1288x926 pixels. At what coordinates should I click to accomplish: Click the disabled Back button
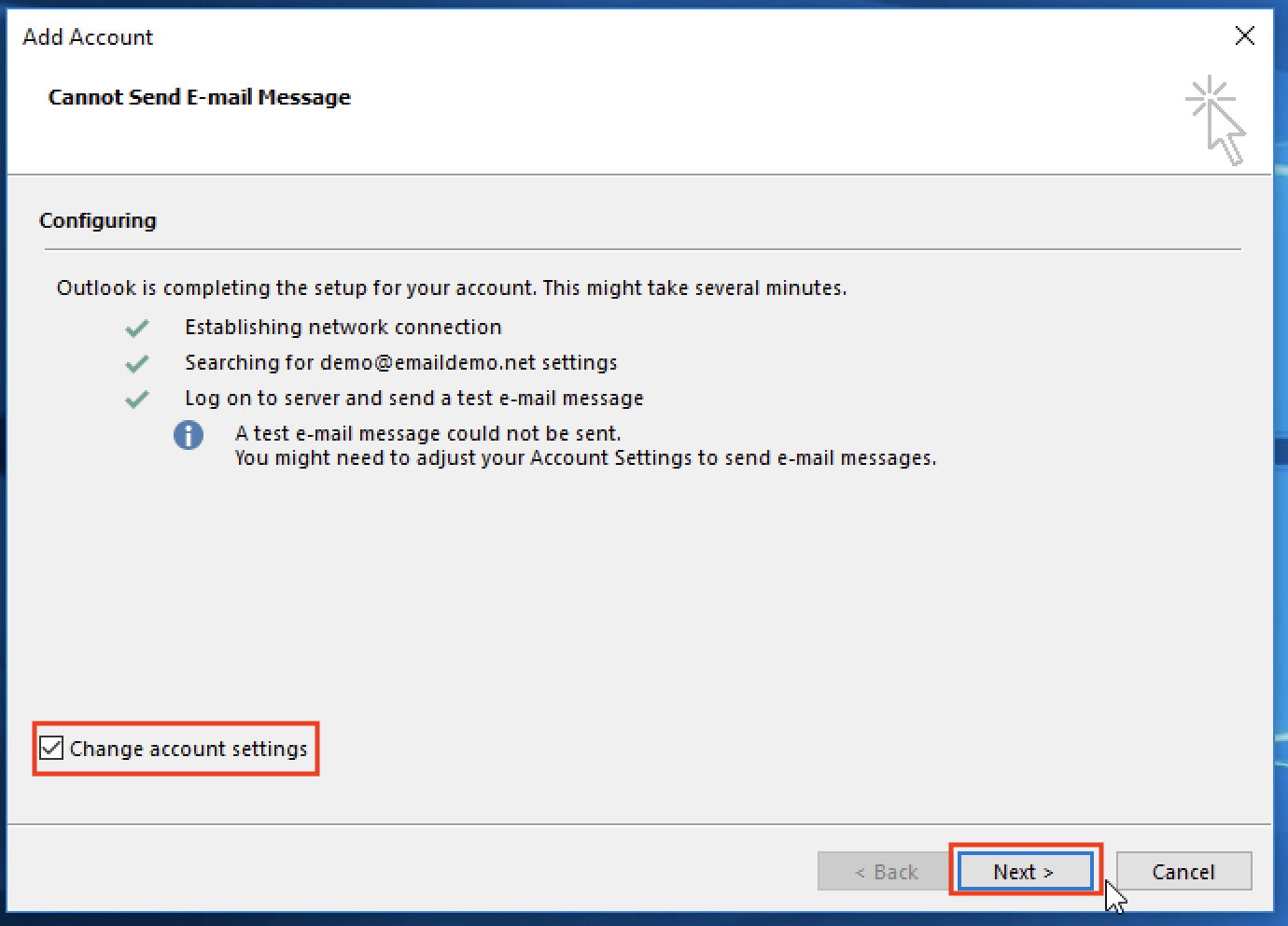pos(886,871)
